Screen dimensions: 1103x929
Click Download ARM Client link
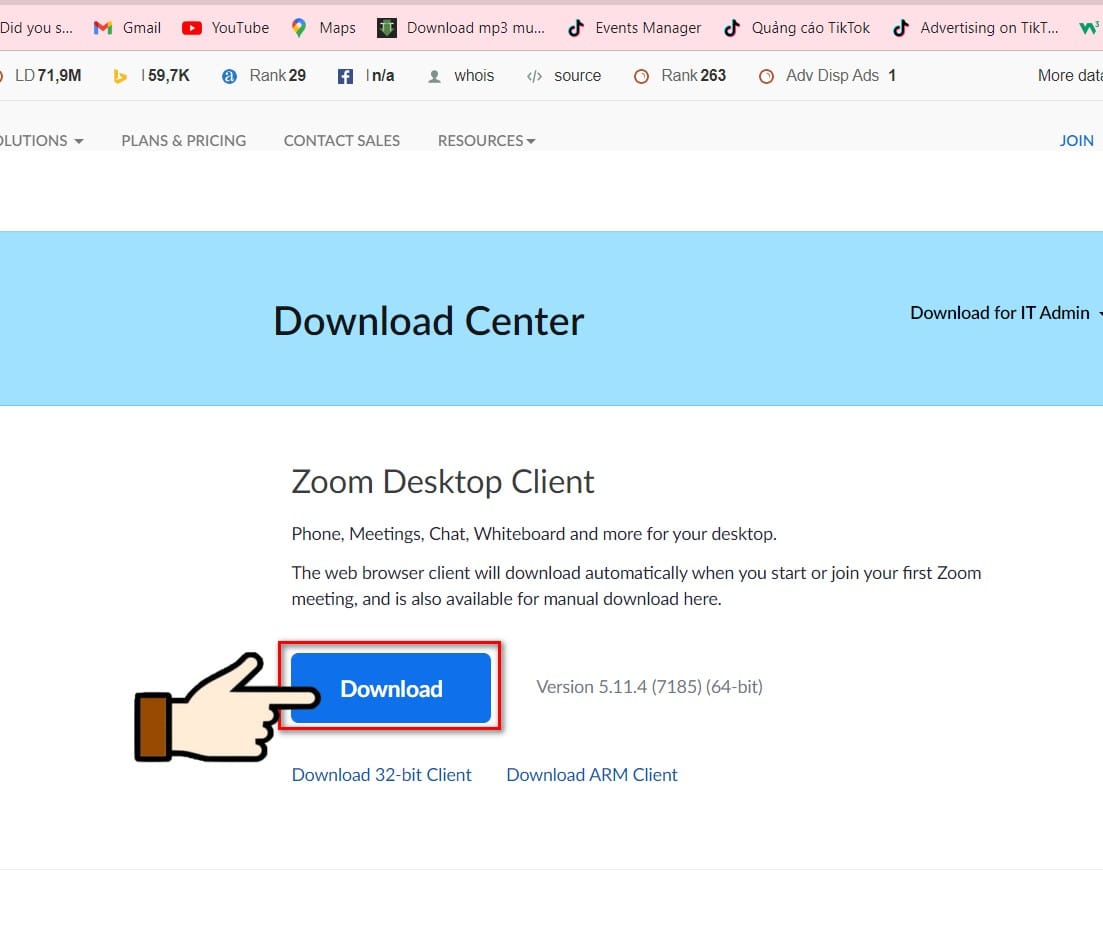click(592, 774)
